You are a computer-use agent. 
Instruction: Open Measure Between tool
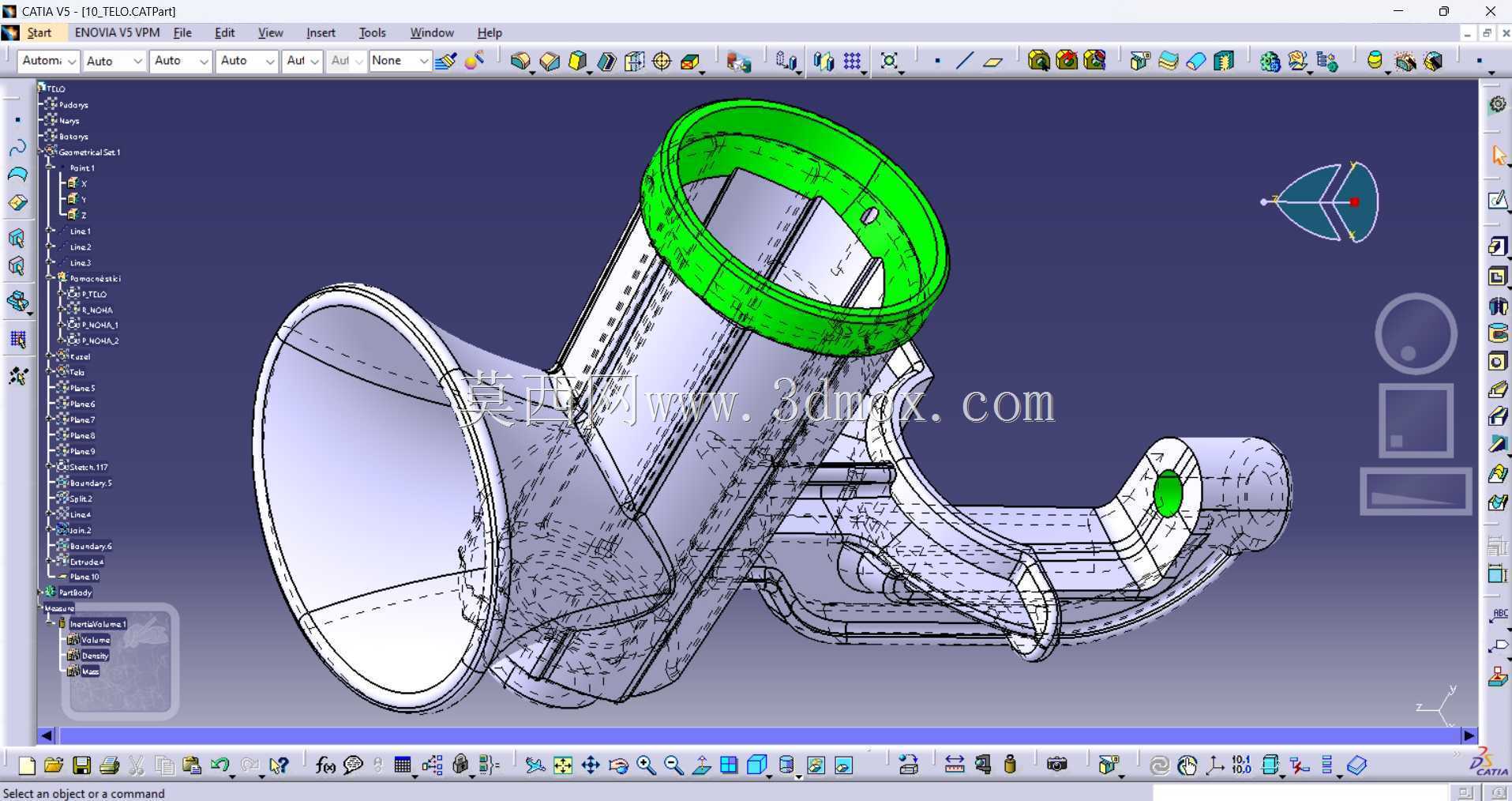[x=955, y=765]
